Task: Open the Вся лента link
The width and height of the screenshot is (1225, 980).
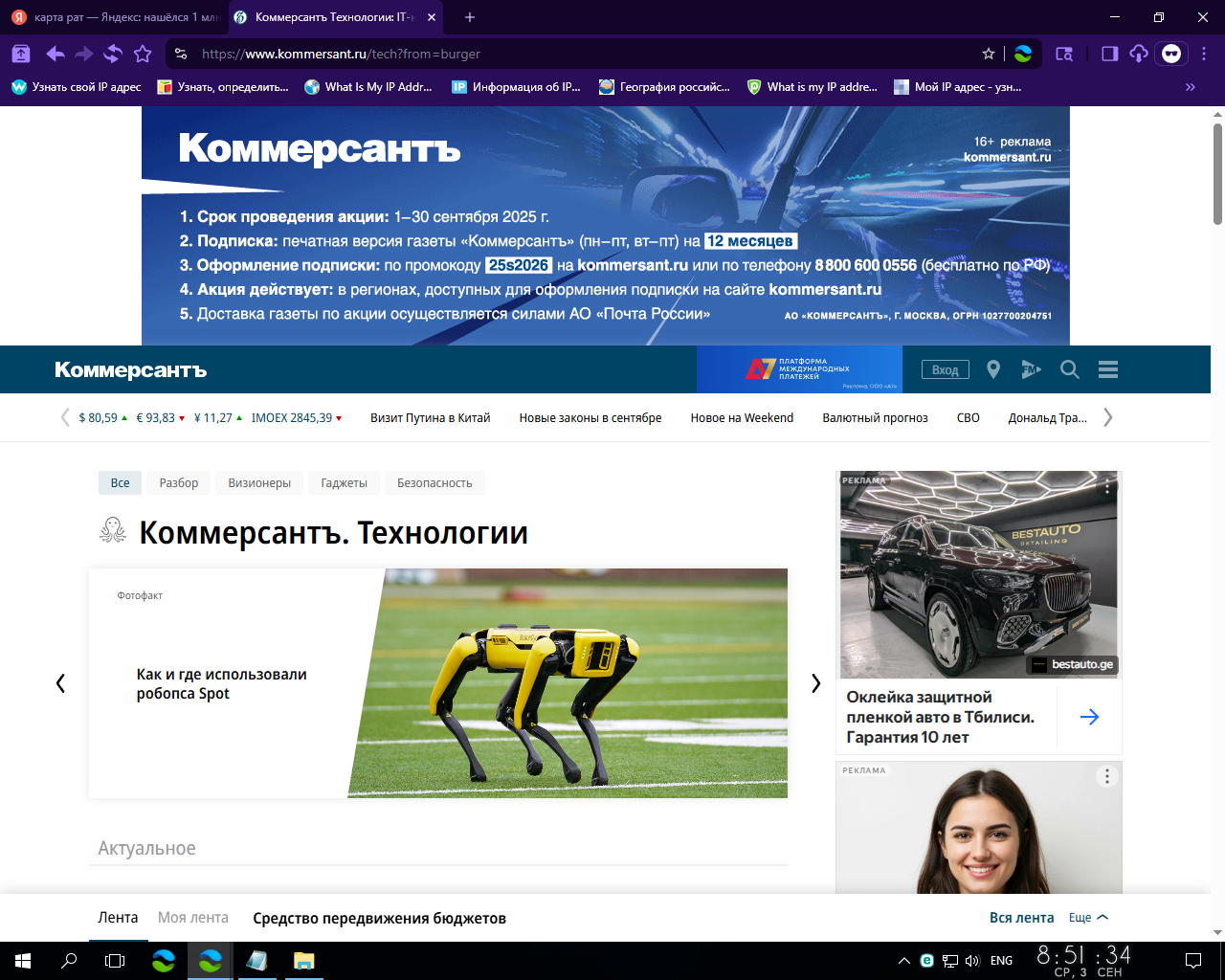Action: tap(1022, 917)
